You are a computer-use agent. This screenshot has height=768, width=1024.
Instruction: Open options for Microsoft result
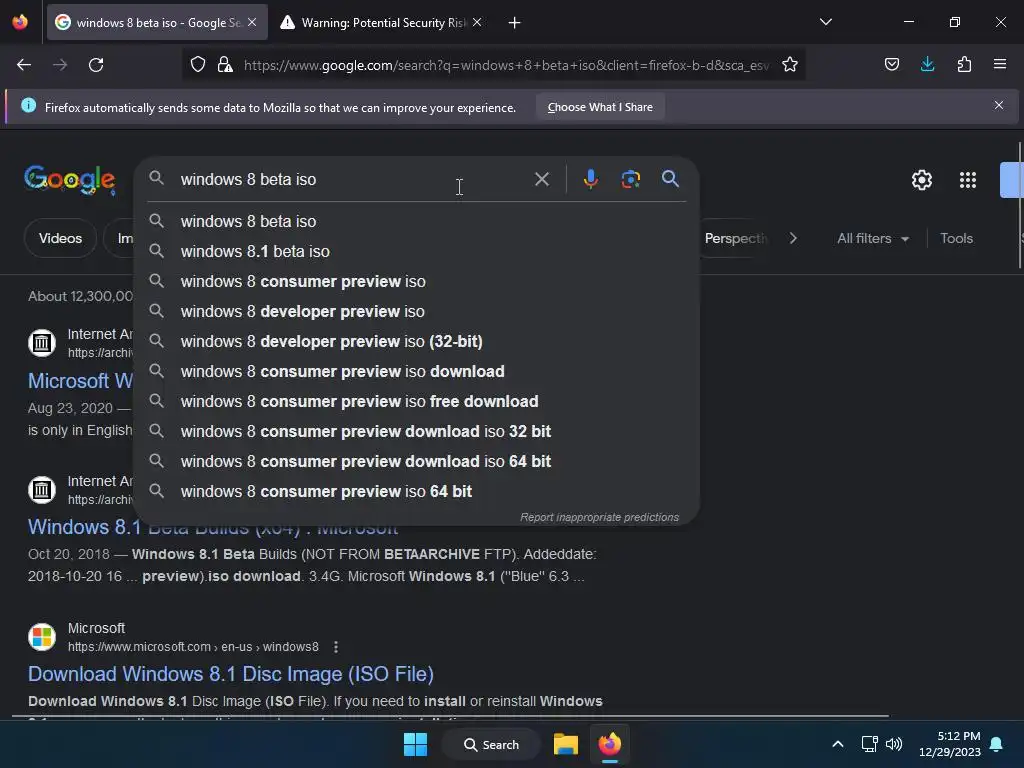(x=336, y=647)
